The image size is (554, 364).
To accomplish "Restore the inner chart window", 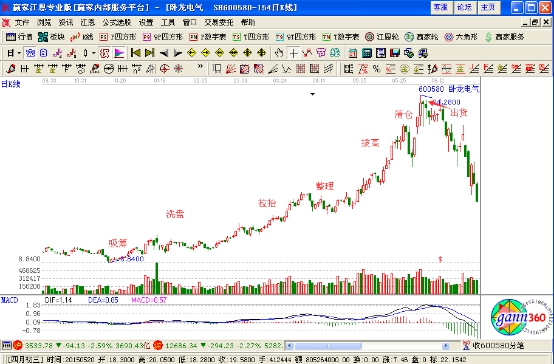I will click(x=535, y=23).
